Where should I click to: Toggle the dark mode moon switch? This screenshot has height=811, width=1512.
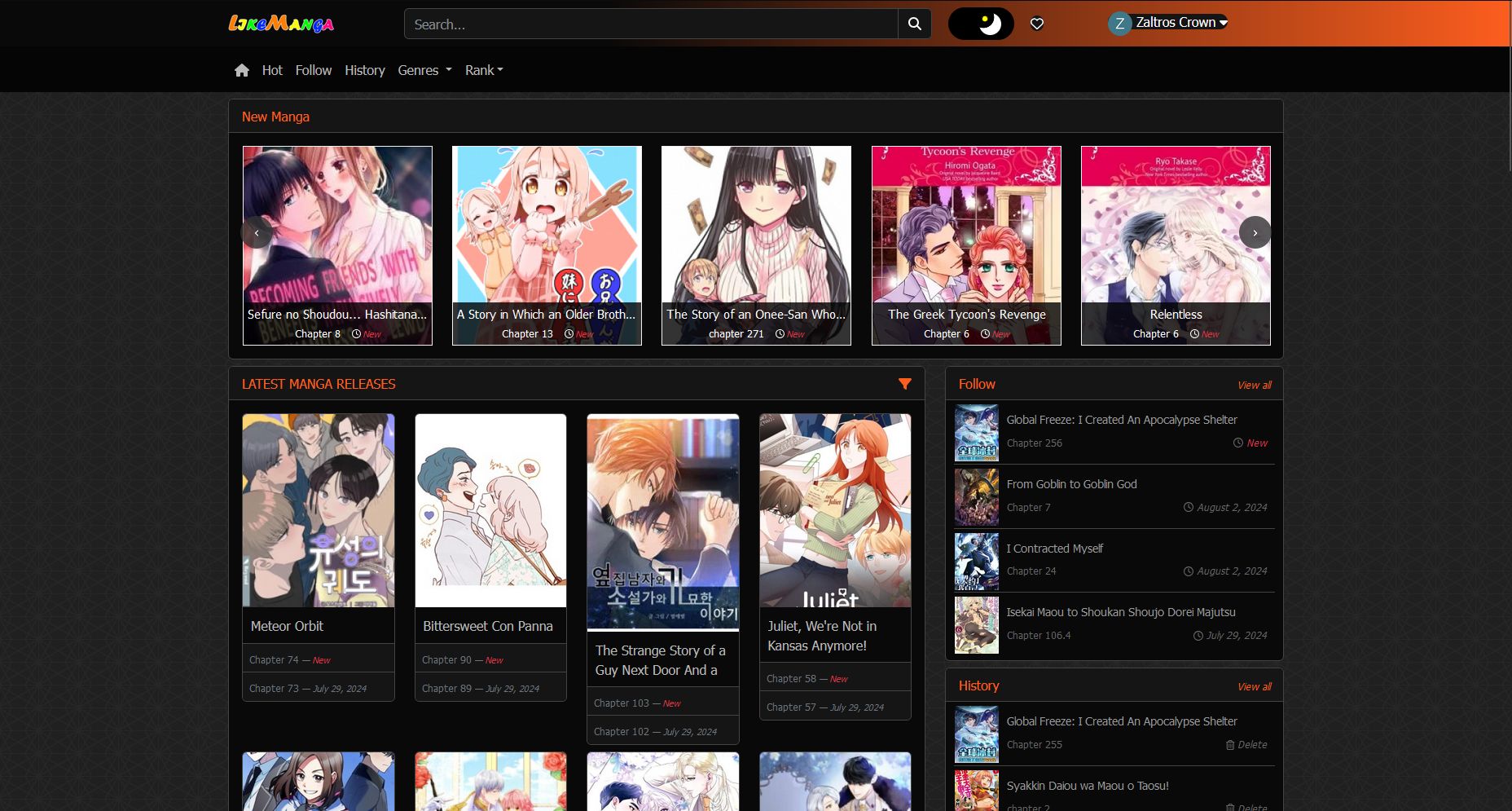point(981,24)
